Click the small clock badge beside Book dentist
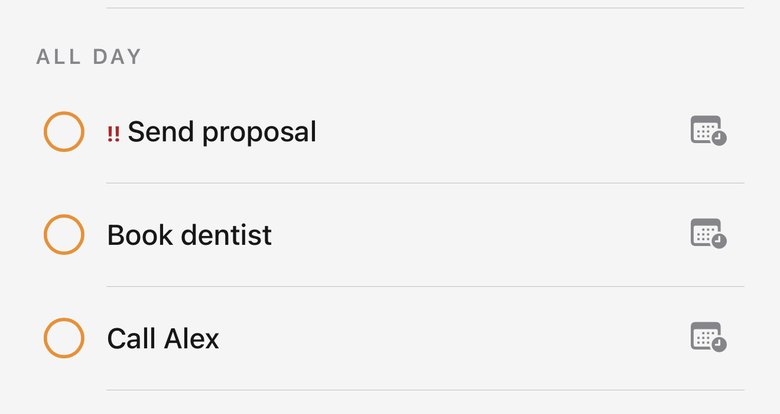The image size is (780, 414). (719, 241)
